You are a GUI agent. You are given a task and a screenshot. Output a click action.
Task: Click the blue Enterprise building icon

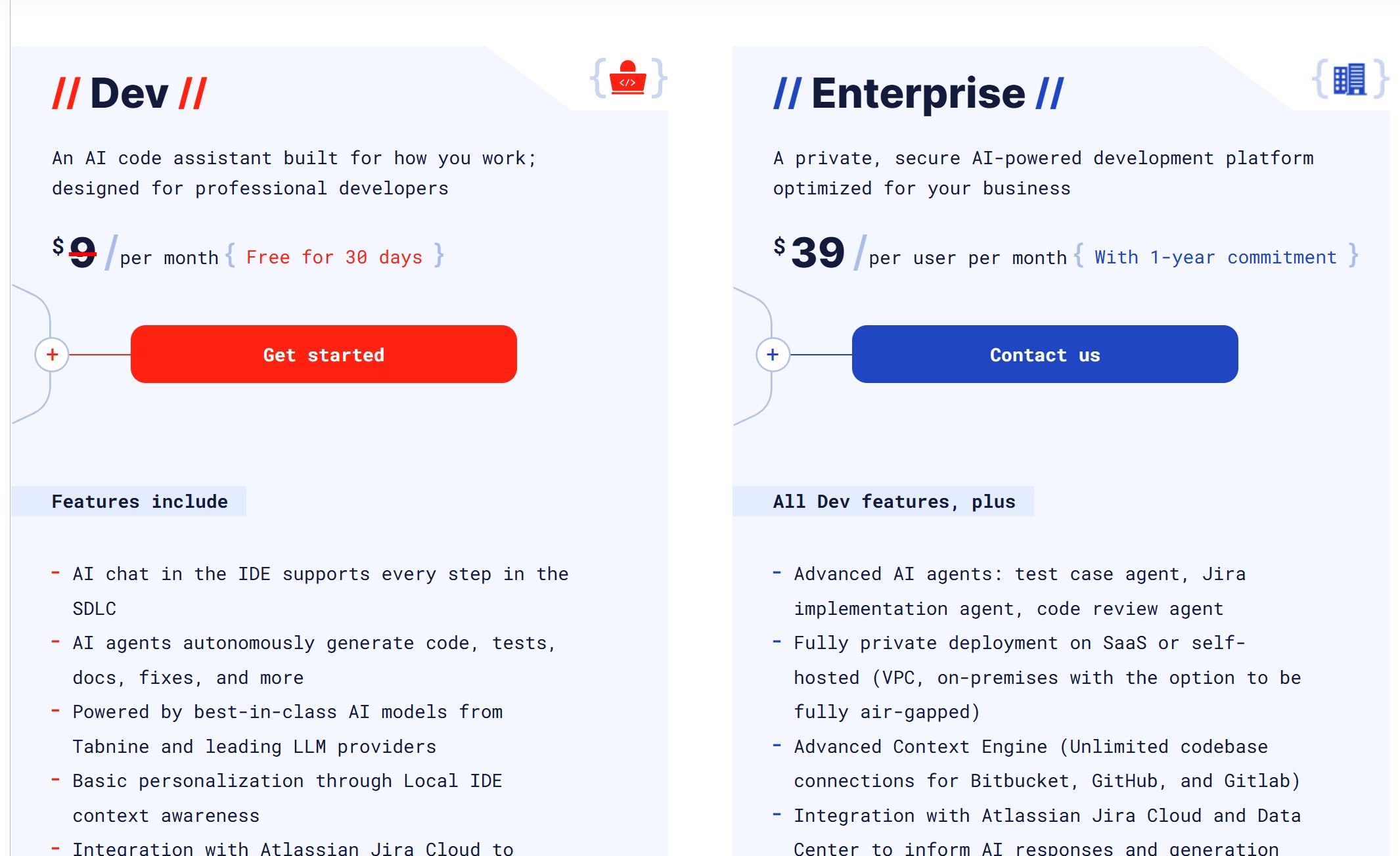click(1349, 79)
